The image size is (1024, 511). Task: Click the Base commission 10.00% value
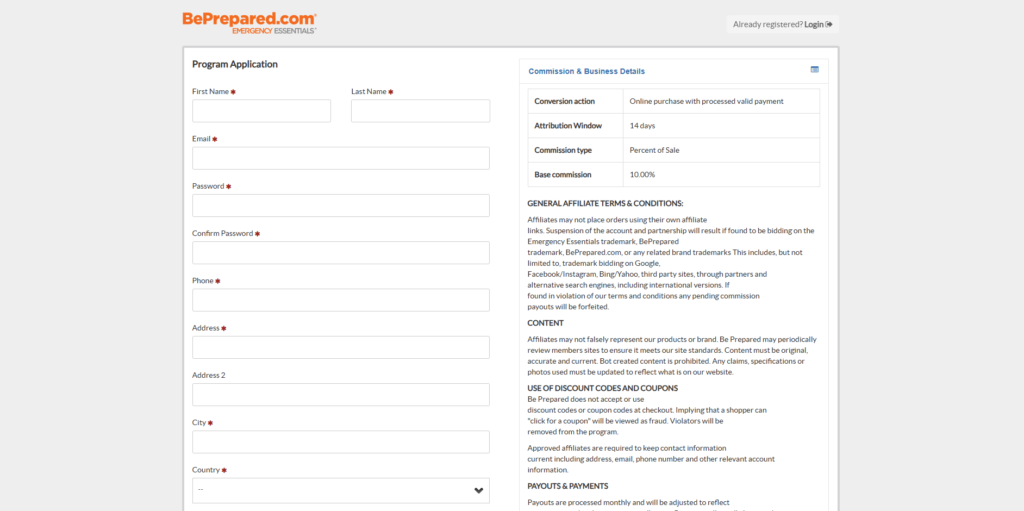tap(642, 174)
